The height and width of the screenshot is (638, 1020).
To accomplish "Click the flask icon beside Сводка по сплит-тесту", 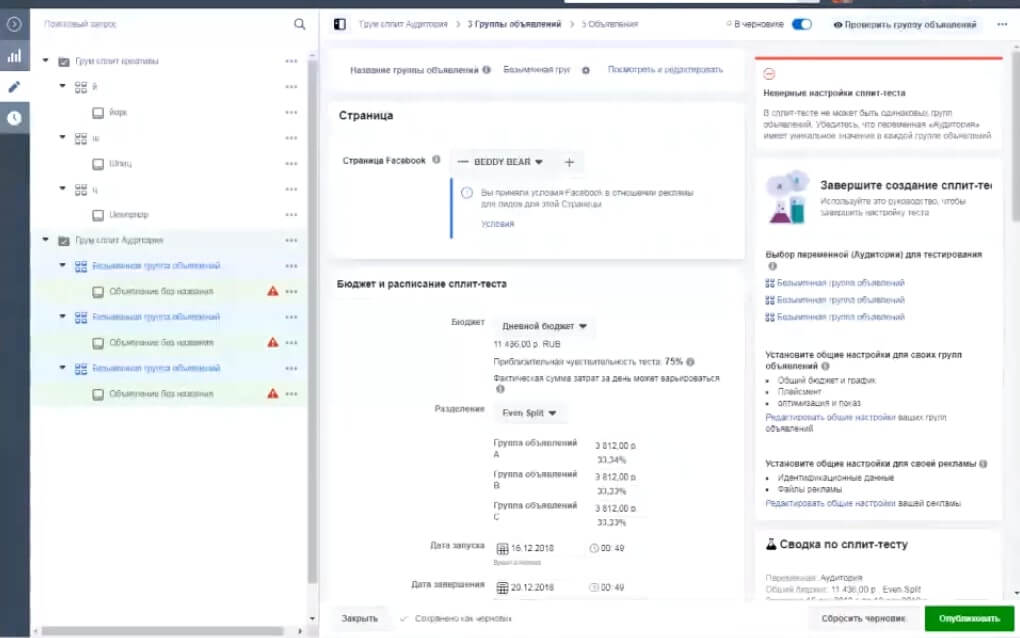I will coord(771,544).
